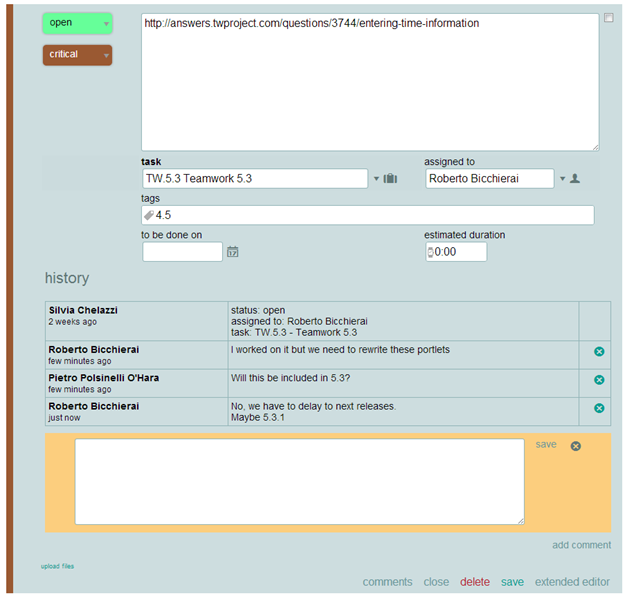Tick the checkbox beside the description
625x596 pixels.
(x=609, y=18)
